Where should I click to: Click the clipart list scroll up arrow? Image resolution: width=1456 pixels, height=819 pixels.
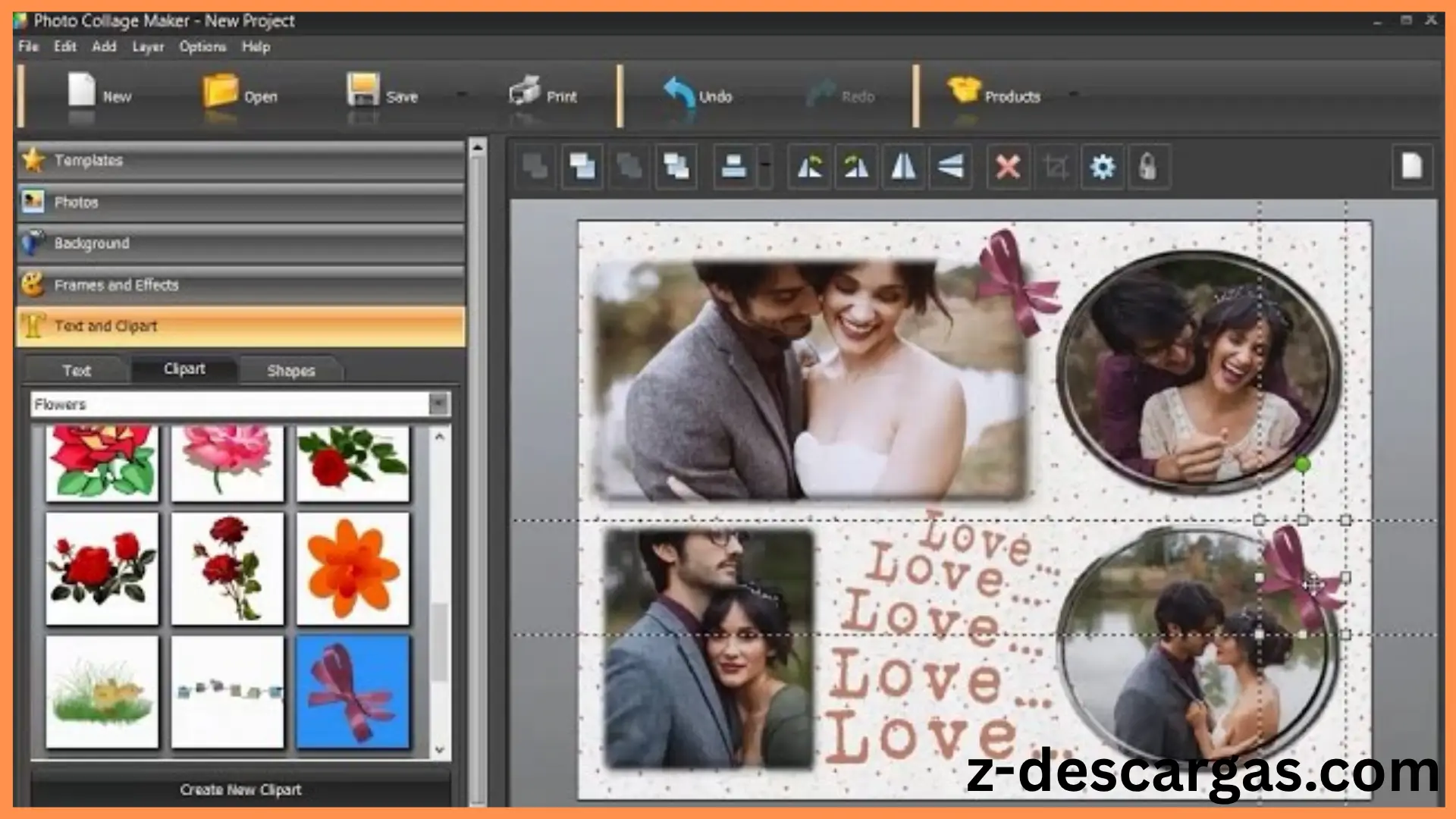[x=439, y=436]
